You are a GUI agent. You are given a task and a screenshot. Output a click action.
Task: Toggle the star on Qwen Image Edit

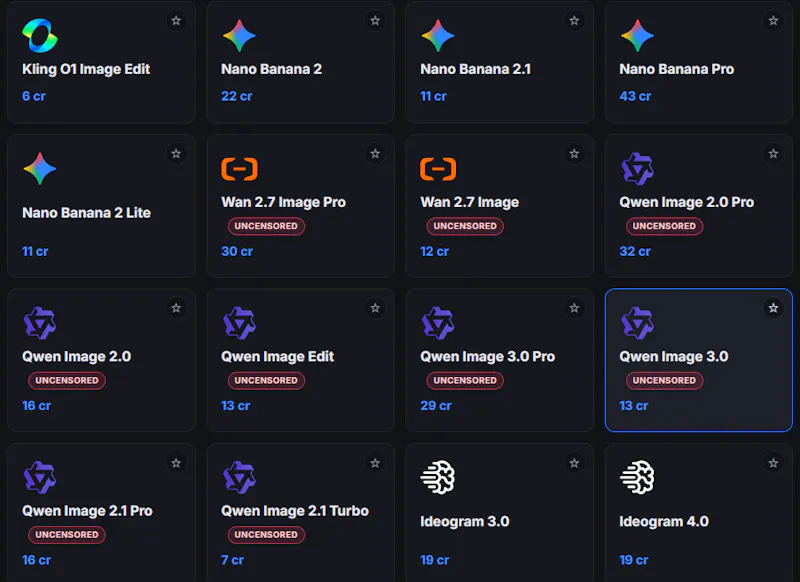click(375, 308)
